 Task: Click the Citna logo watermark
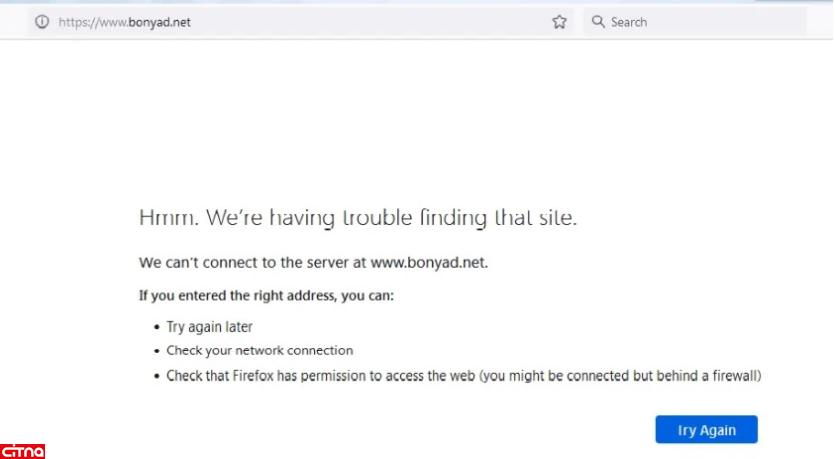pyautogui.click(x=24, y=451)
